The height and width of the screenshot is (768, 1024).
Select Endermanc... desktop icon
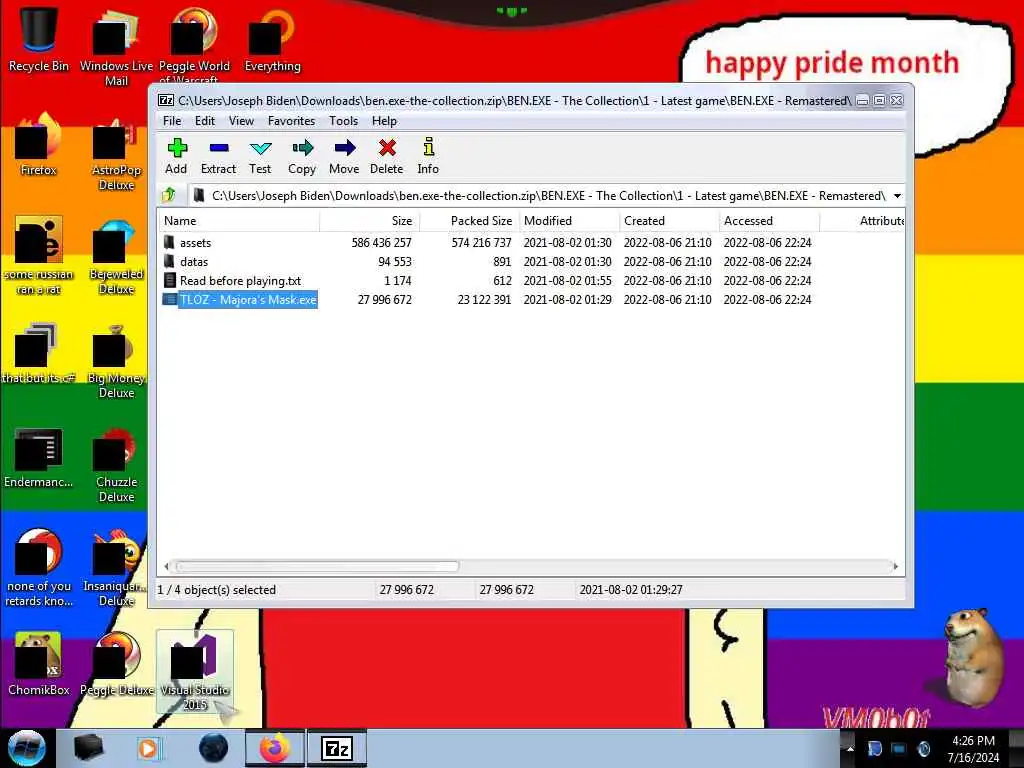(x=39, y=457)
